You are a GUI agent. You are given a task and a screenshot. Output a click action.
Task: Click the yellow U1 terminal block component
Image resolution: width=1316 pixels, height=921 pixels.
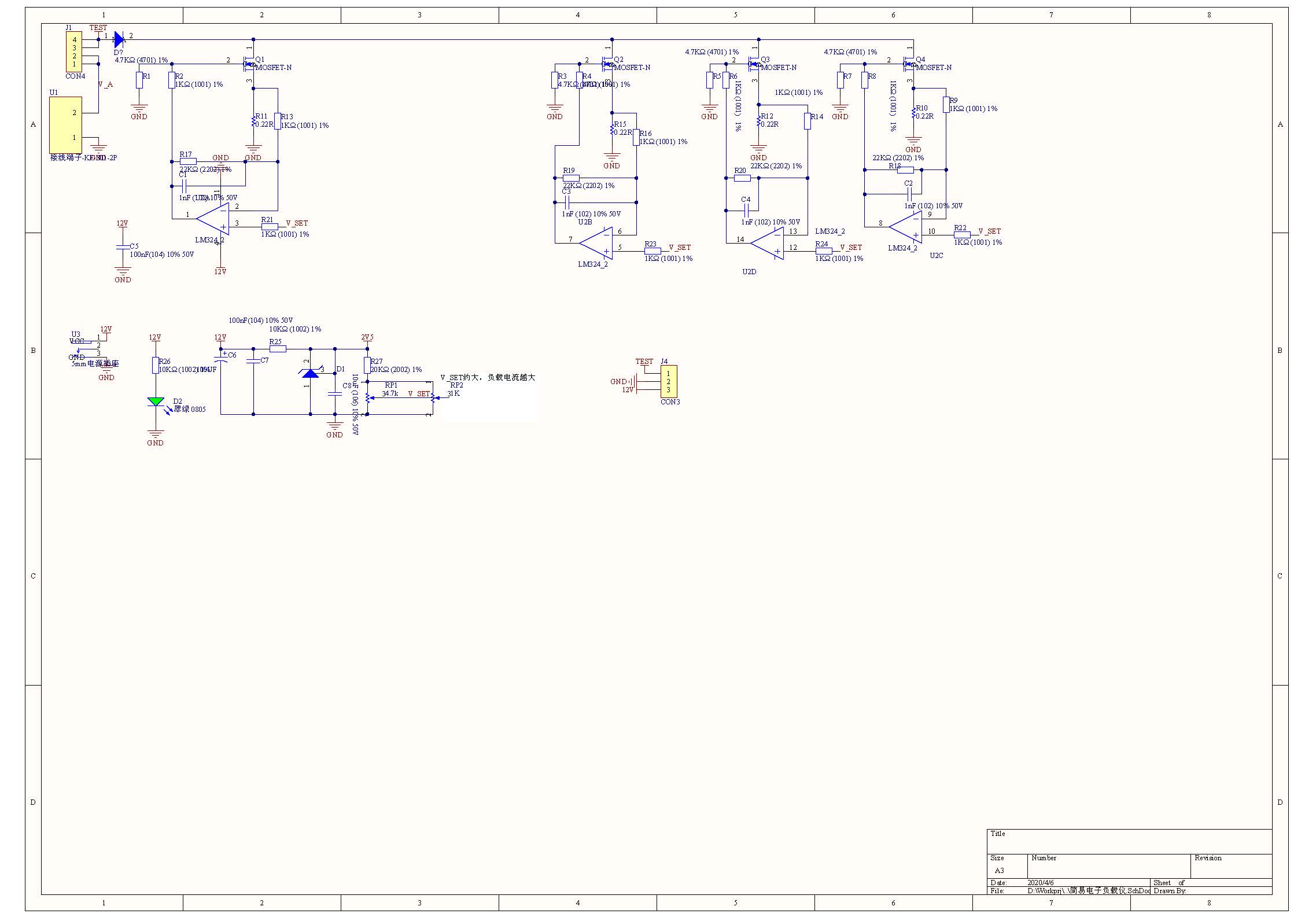coord(65,125)
